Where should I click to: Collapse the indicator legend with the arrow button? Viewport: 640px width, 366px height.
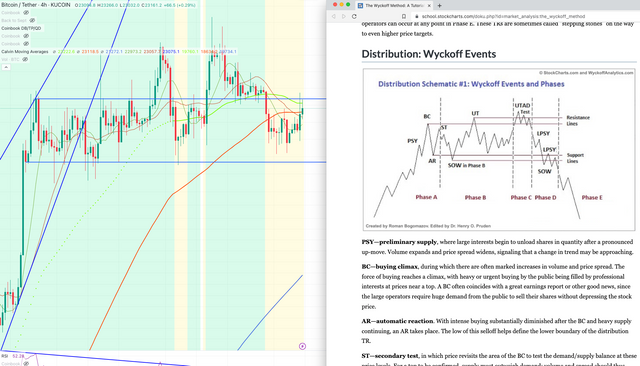pyautogui.click(x=6, y=67)
